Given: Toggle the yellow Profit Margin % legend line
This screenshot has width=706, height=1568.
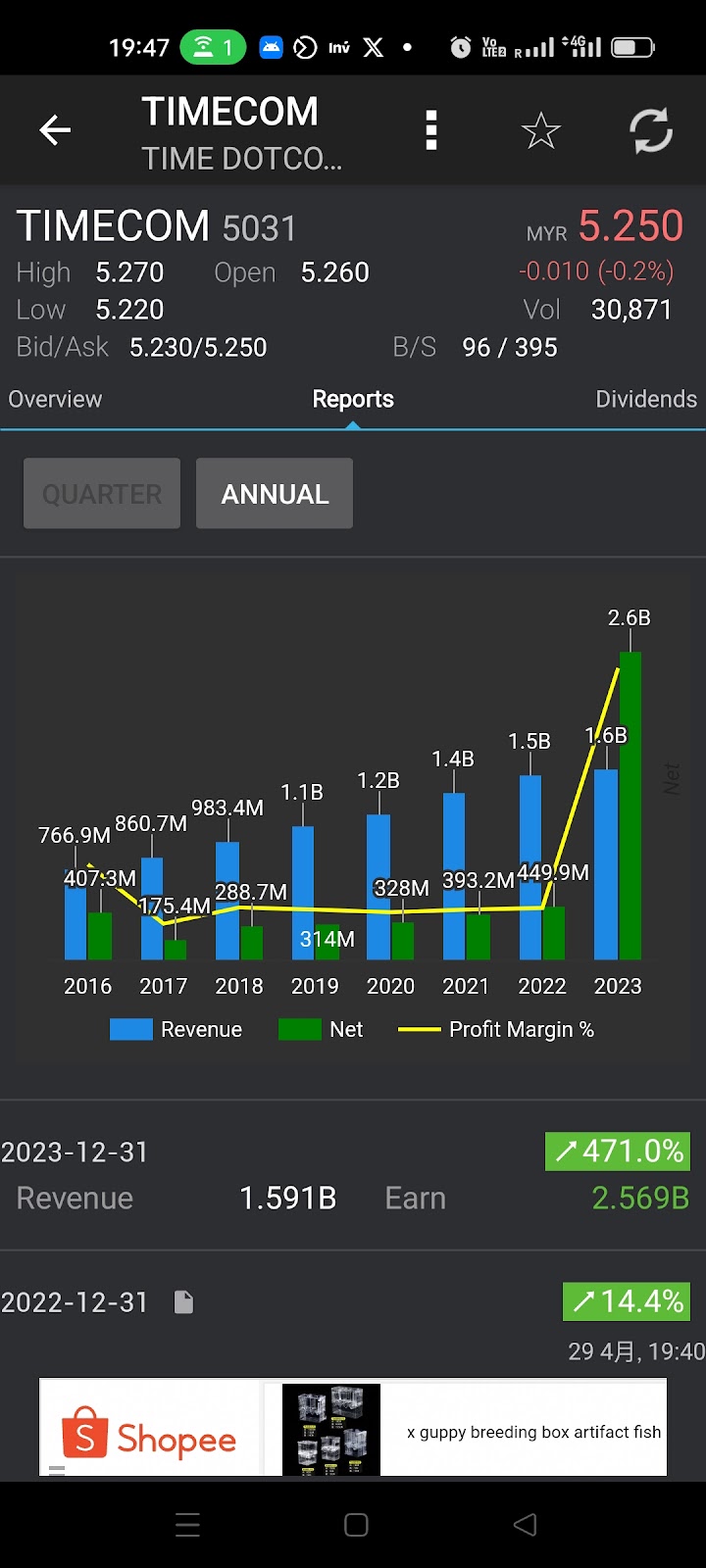Looking at the screenshot, I should coord(419,1029).
